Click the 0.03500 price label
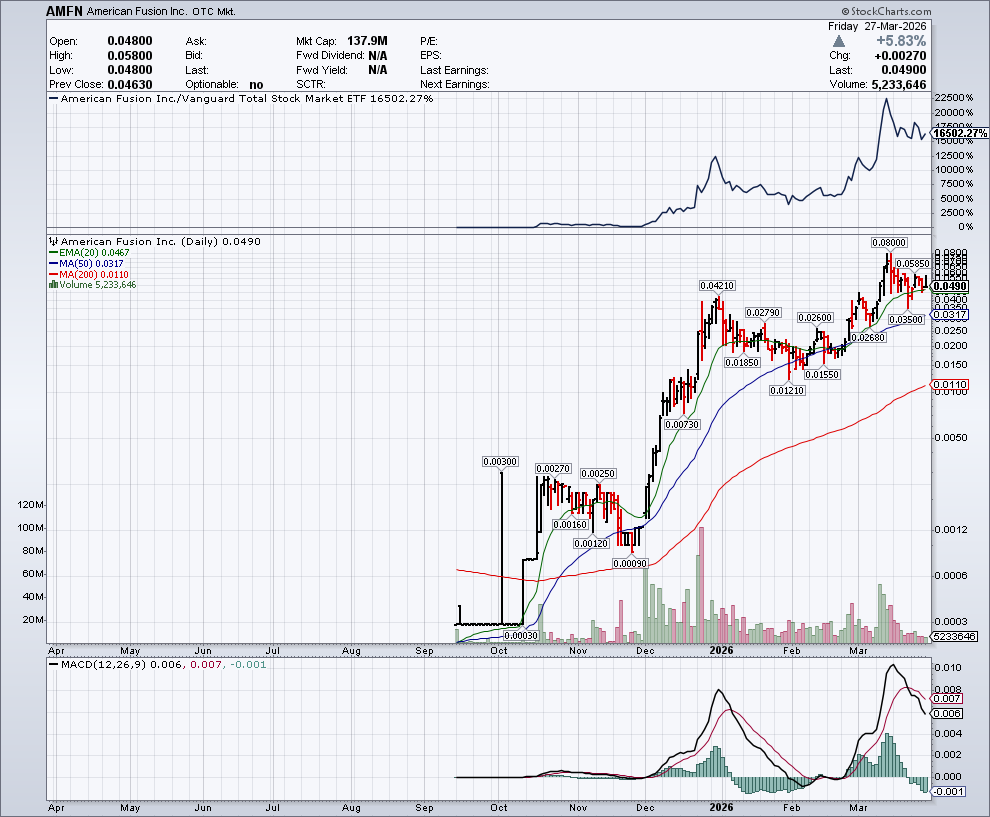This screenshot has height=817, width=990. click(x=907, y=319)
